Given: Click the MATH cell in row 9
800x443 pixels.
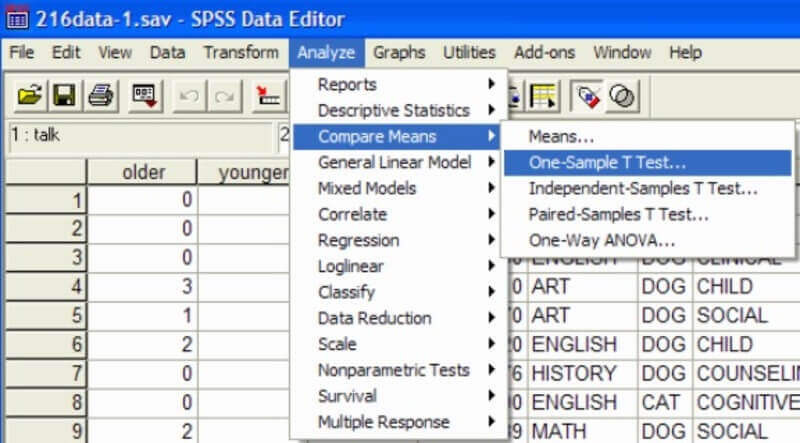Looking at the screenshot, I should coord(582,431).
